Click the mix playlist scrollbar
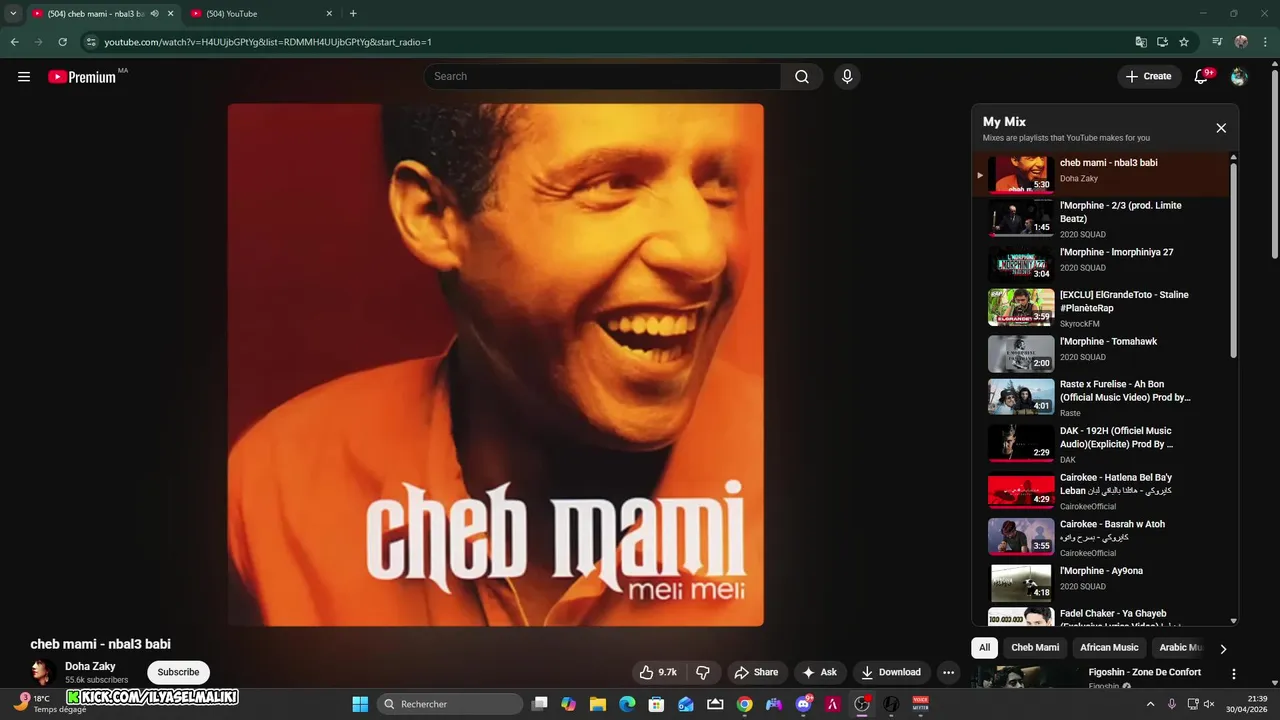The width and height of the screenshot is (1280, 720). [x=1233, y=260]
